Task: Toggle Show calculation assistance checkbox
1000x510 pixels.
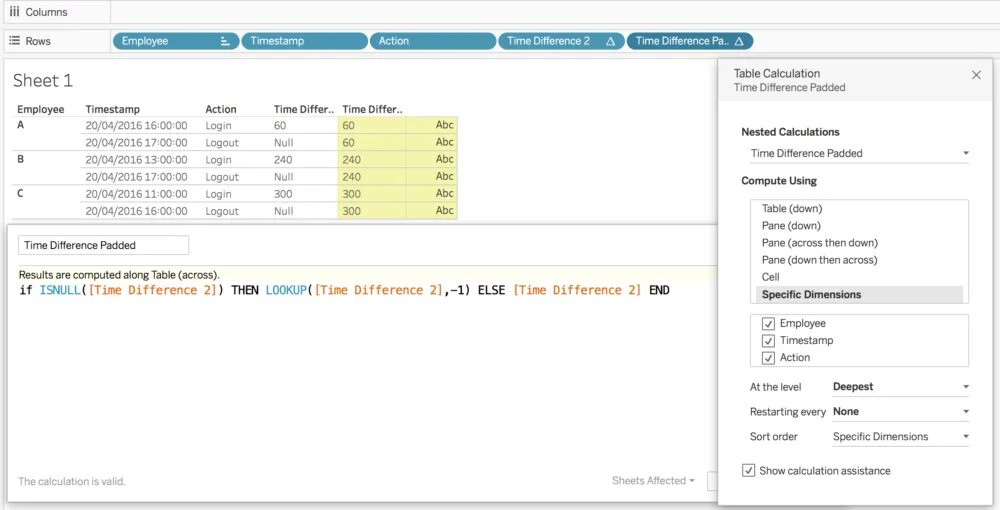Action: click(749, 470)
